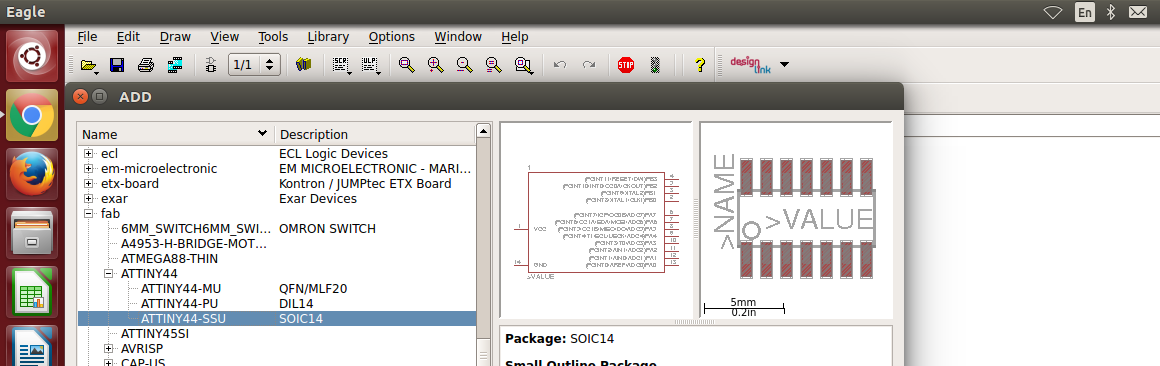Open the designlink dropdown arrow
Image resolution: width=1160 pixels, height=366 pixels.
click(x=784, y=65)
